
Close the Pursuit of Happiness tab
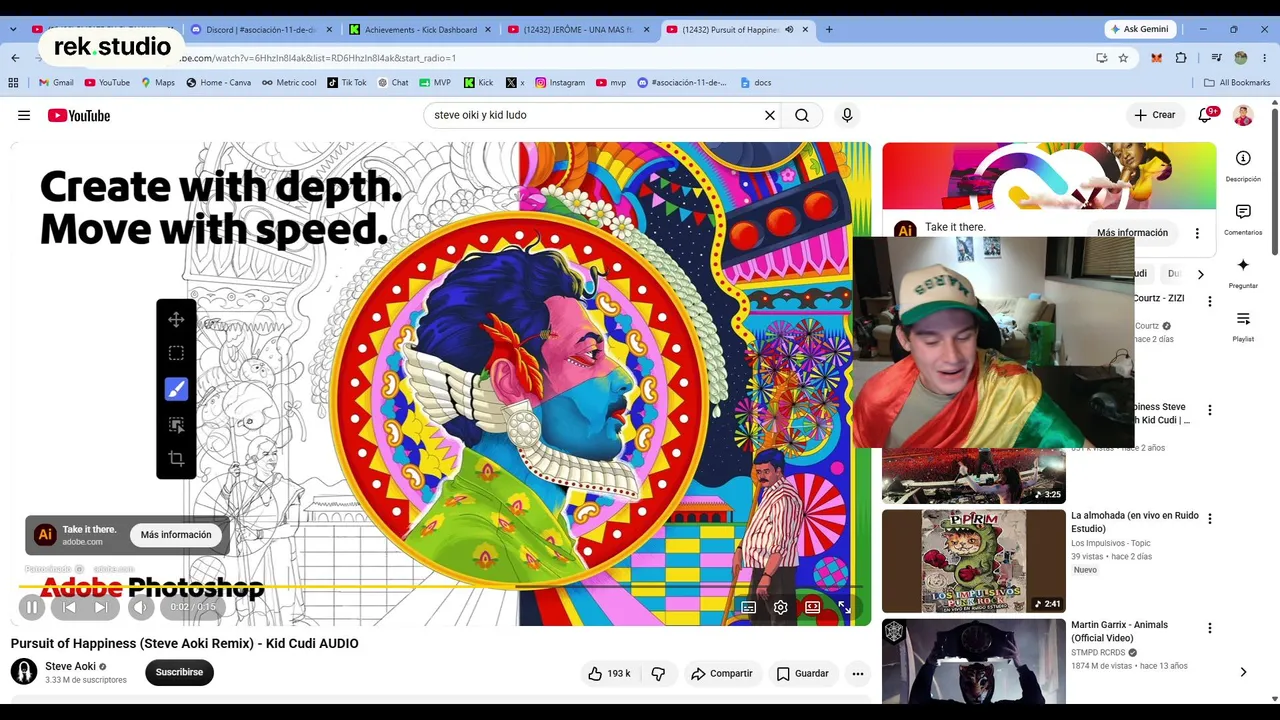coord(805,30)
